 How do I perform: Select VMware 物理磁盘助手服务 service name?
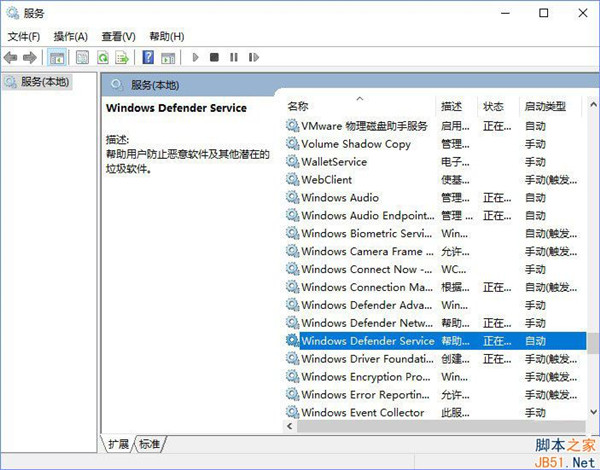click(364, 126)
